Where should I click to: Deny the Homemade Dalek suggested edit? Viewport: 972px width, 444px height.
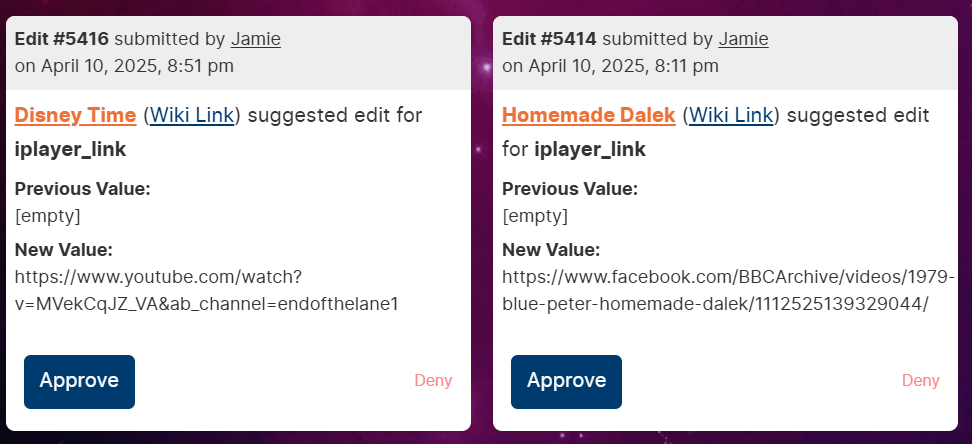(921, 381)
